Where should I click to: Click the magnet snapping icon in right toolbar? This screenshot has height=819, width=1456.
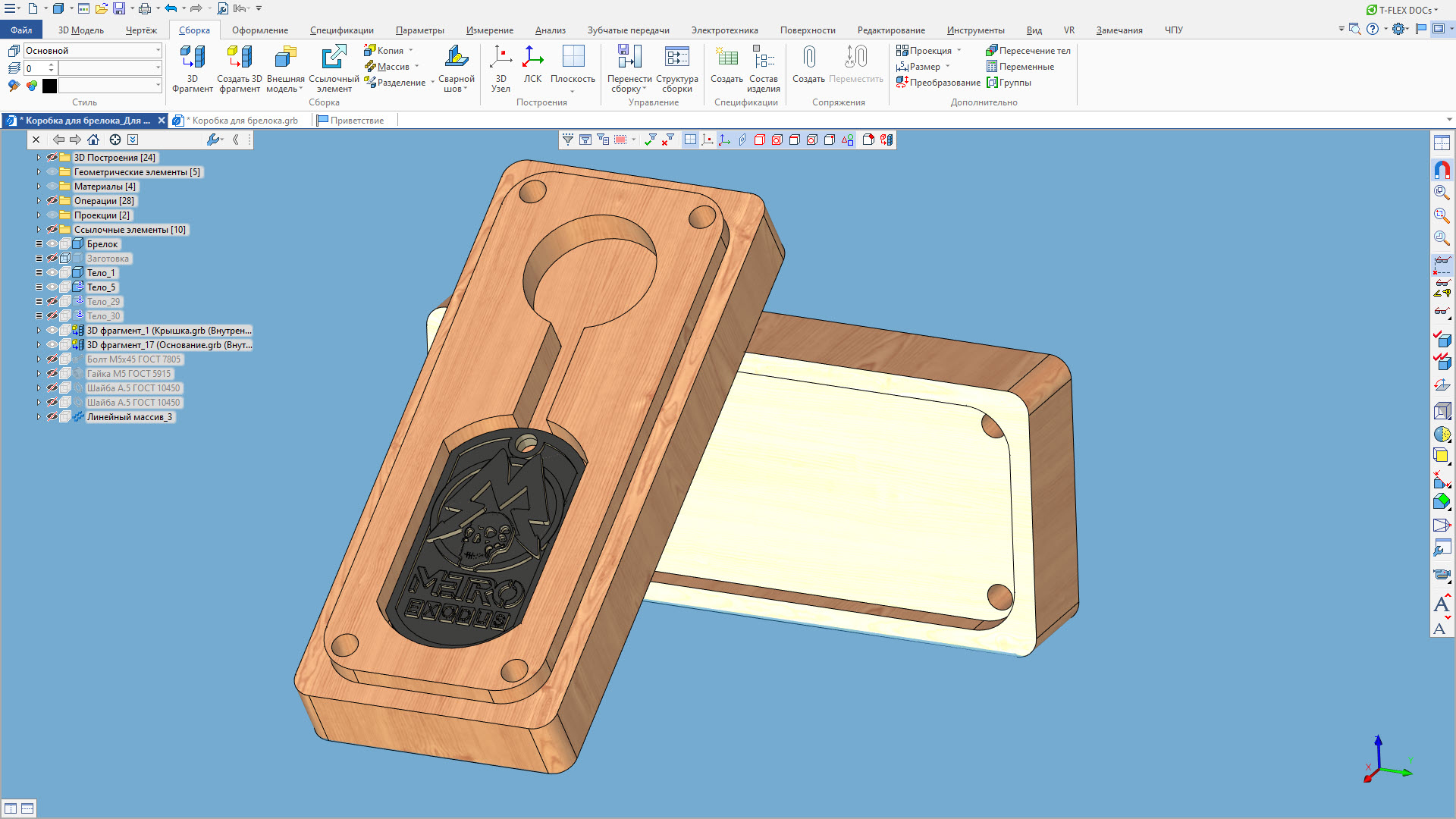1442,169
